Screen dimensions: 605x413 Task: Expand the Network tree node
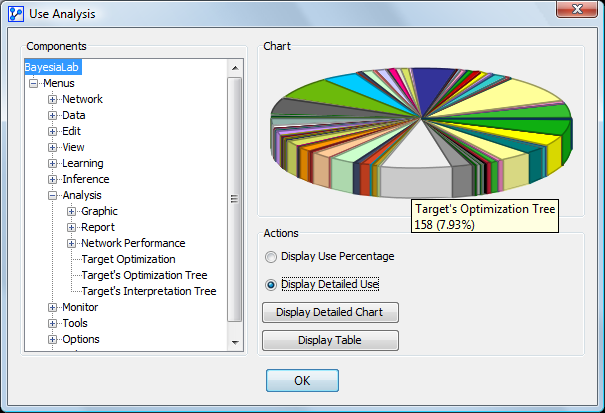[53, 99]
